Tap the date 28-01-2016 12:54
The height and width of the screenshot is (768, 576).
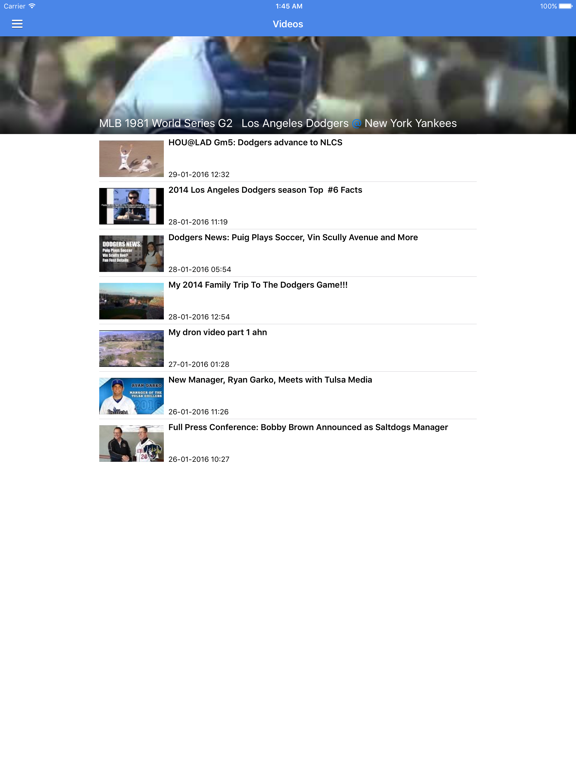[x=199, y=317]
